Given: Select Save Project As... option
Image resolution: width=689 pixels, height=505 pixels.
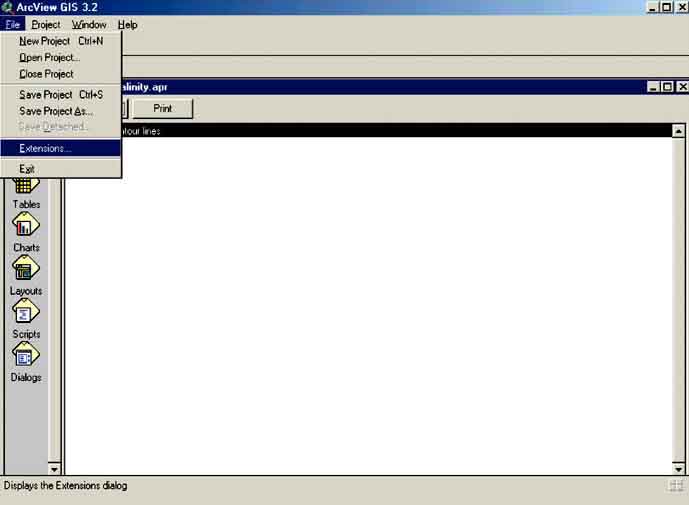Looking at the screenshot, I should click(x=56, y=111).
